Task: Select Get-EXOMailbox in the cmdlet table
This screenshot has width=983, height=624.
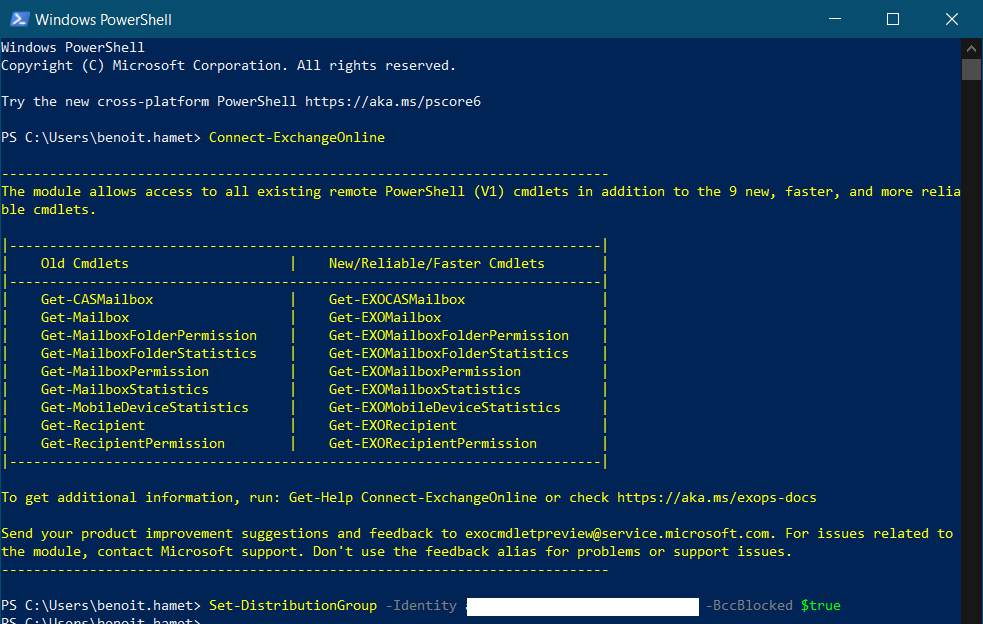Action: pos(384,317)
